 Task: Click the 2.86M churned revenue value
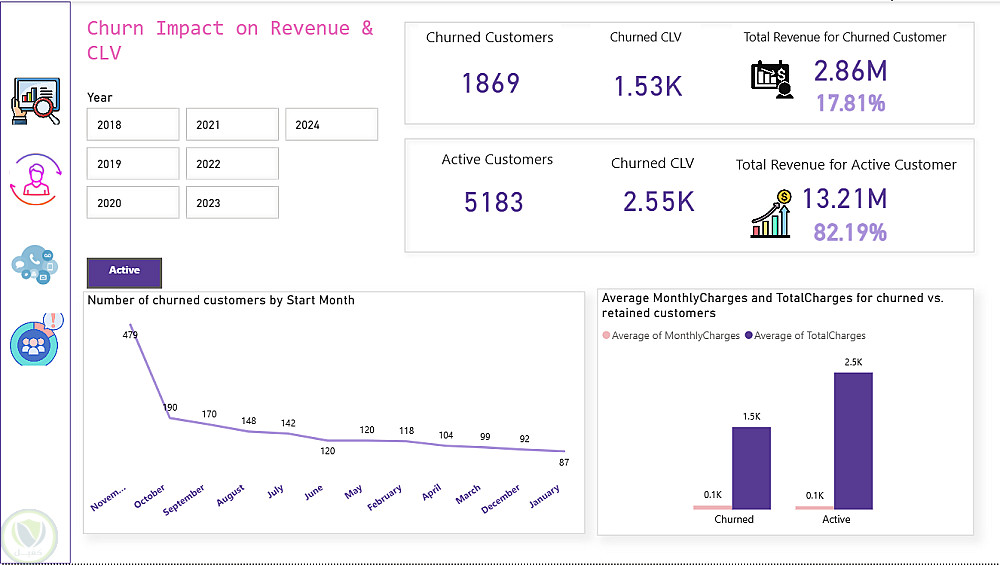click(x=851, y=70)
